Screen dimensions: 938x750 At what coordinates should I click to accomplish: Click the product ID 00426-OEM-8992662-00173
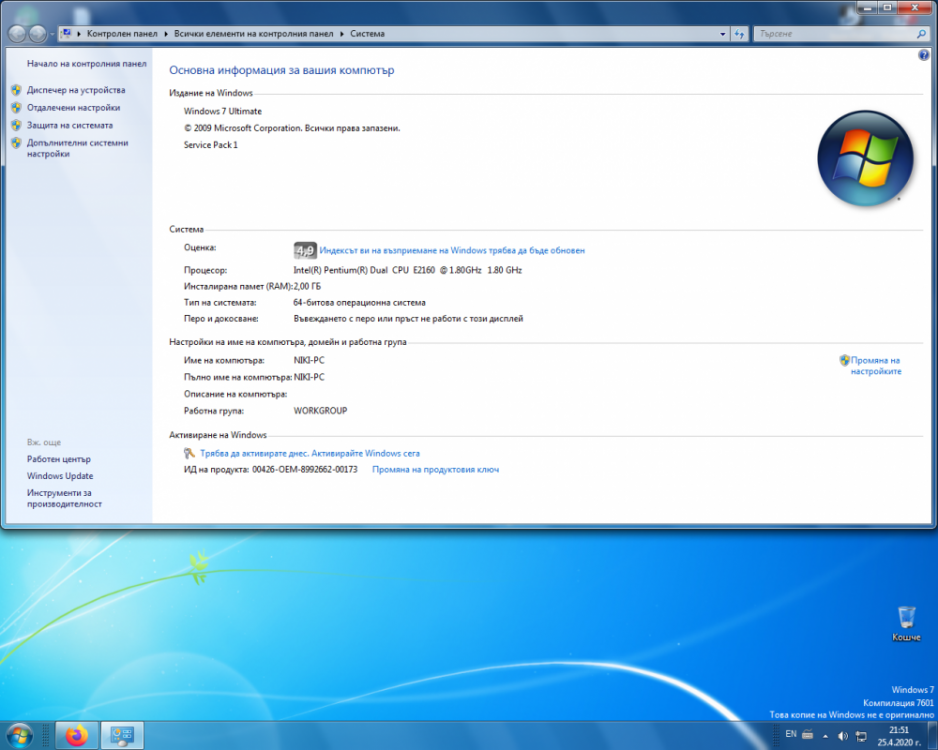point(304,469)
